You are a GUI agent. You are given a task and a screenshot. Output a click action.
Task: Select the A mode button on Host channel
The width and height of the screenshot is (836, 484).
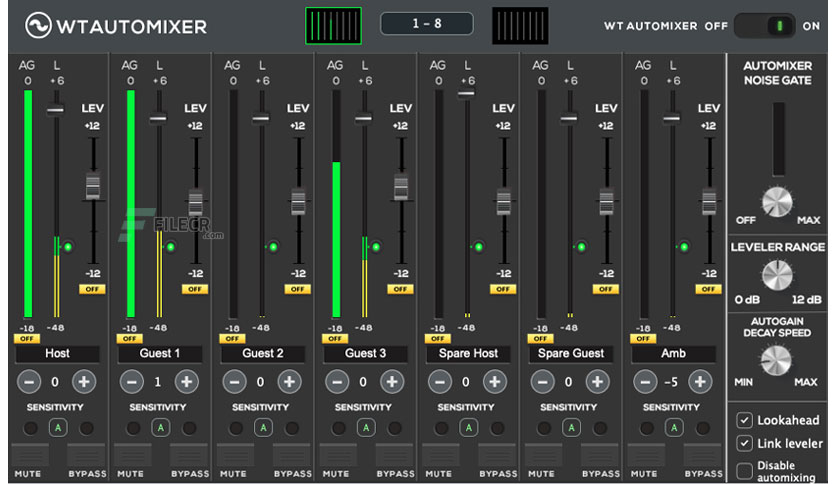point(58,427)
